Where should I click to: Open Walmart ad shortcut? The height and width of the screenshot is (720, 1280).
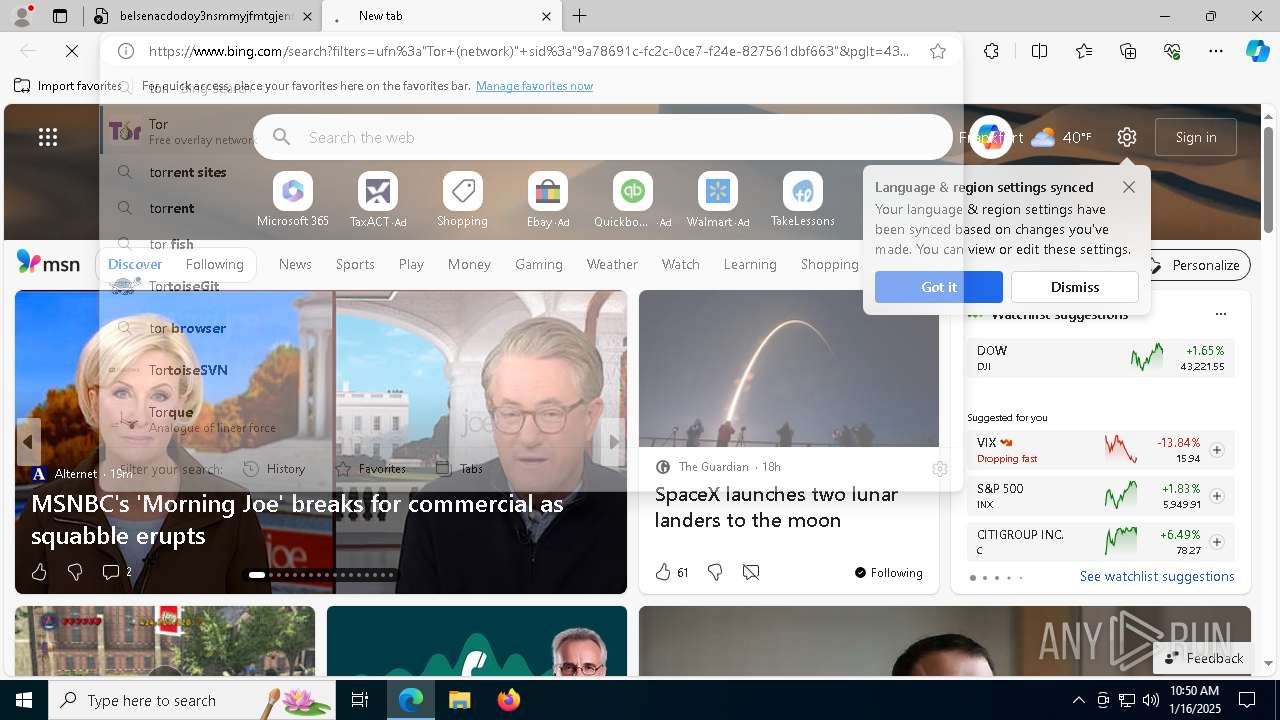coord(718,200)
